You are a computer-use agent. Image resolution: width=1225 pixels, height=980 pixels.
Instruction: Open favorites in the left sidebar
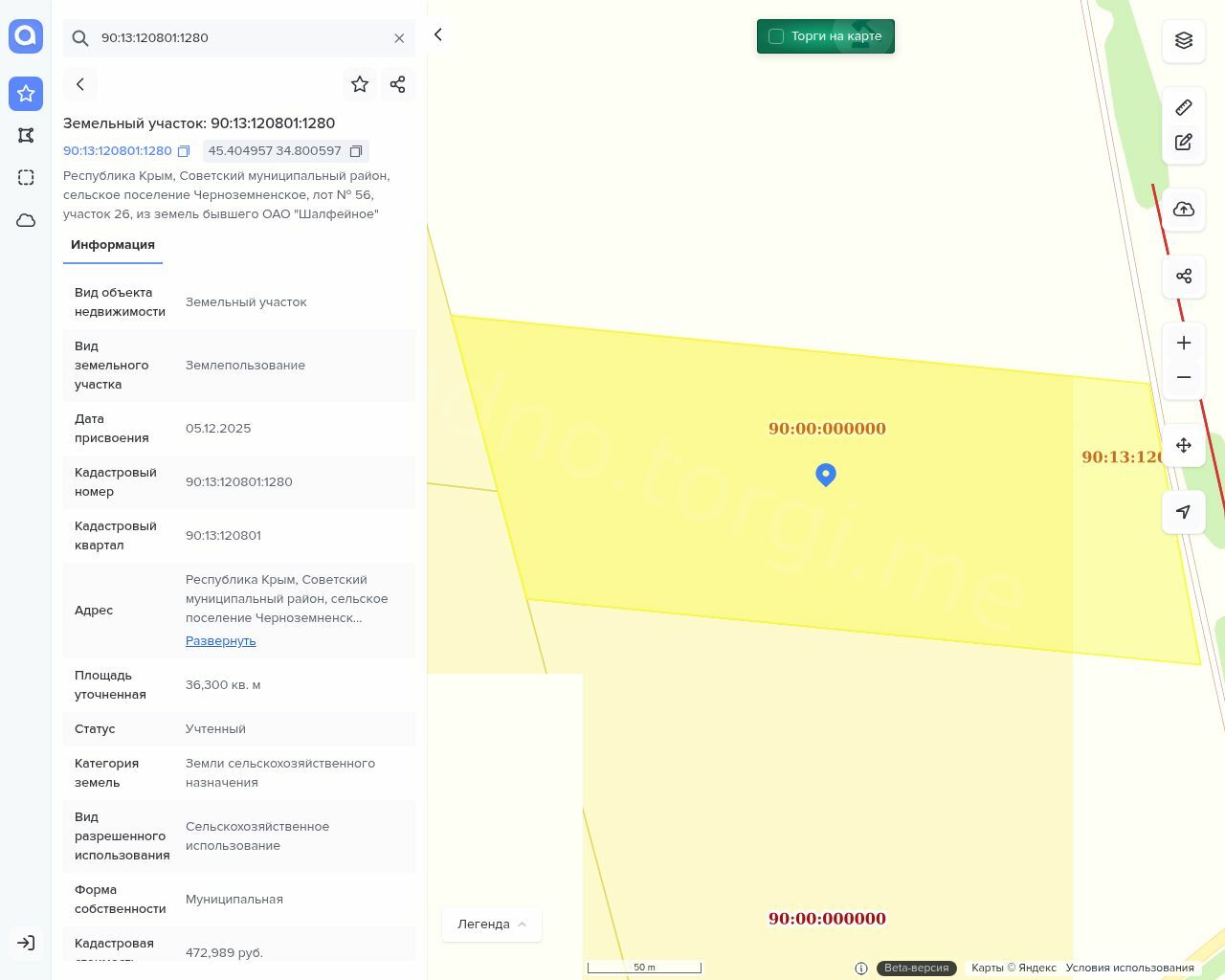(26, 94)
